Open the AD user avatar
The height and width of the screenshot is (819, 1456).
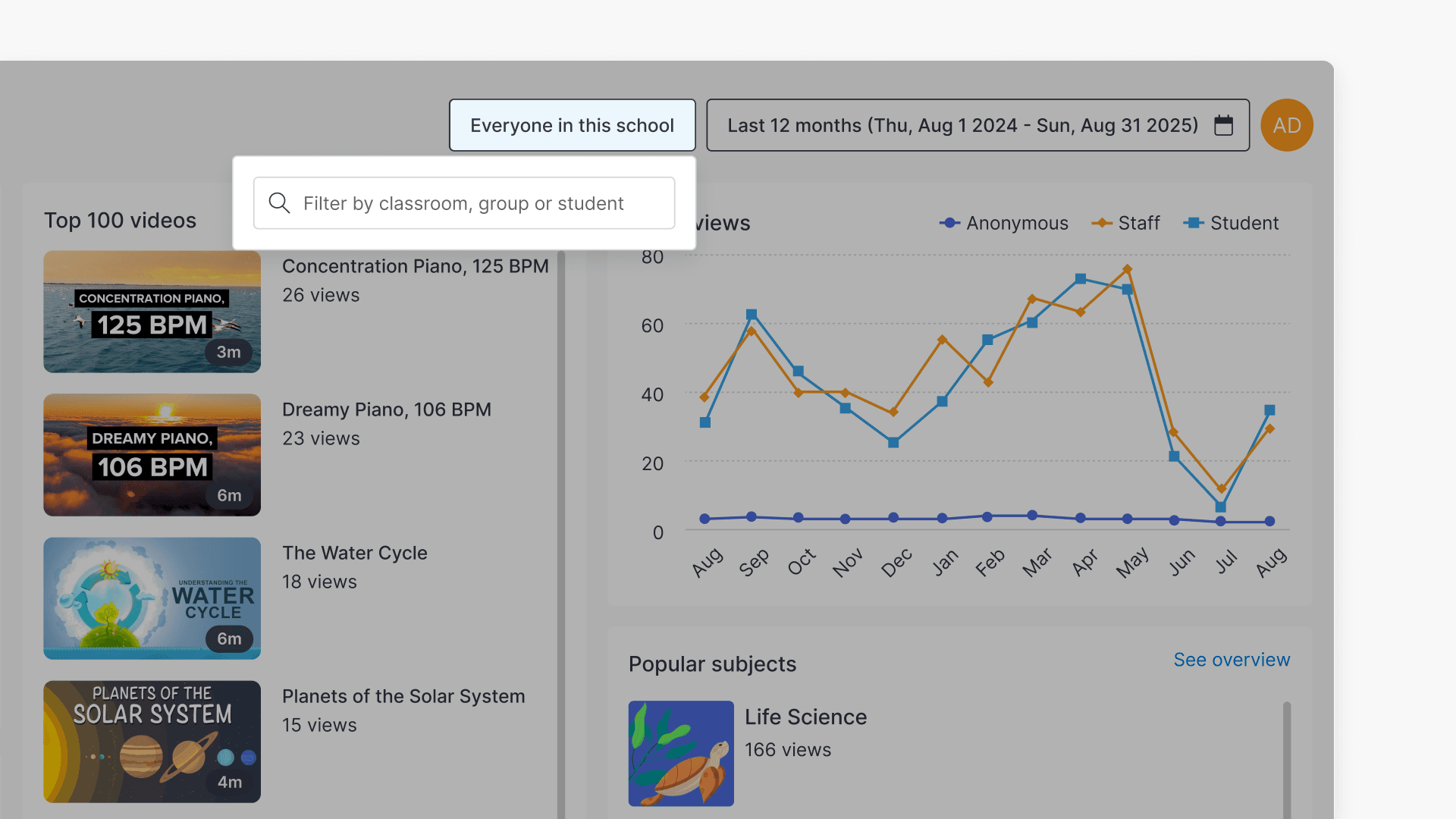point(1287,125)
